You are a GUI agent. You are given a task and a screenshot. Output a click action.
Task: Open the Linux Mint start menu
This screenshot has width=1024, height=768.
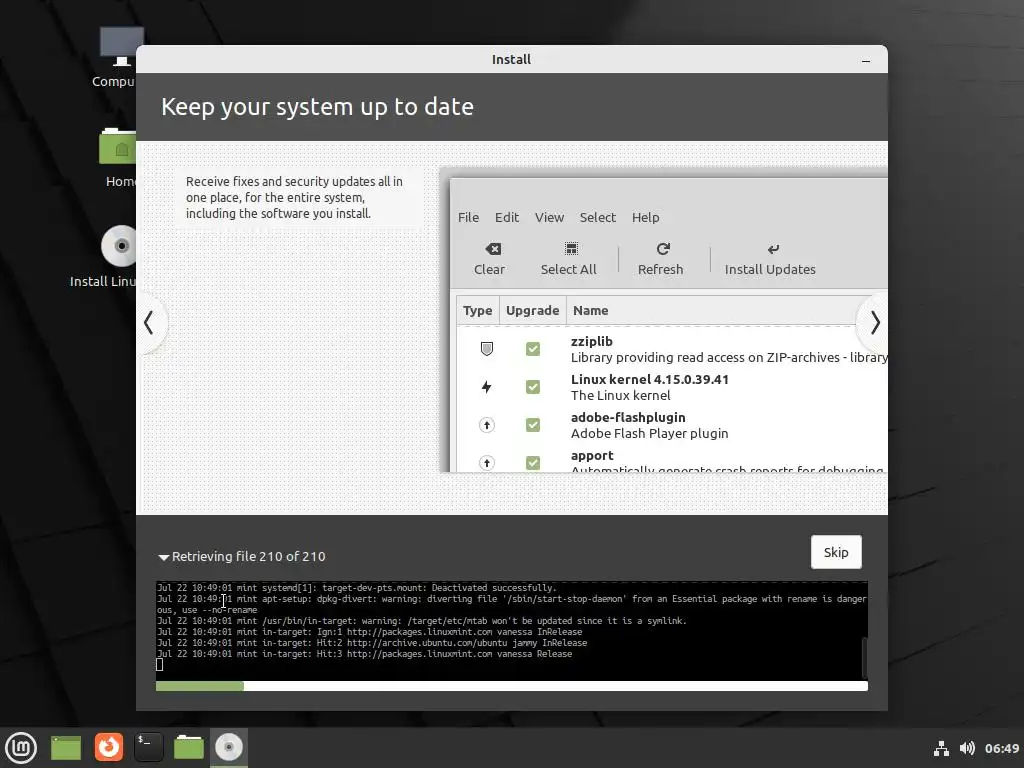tap(21, 748)
